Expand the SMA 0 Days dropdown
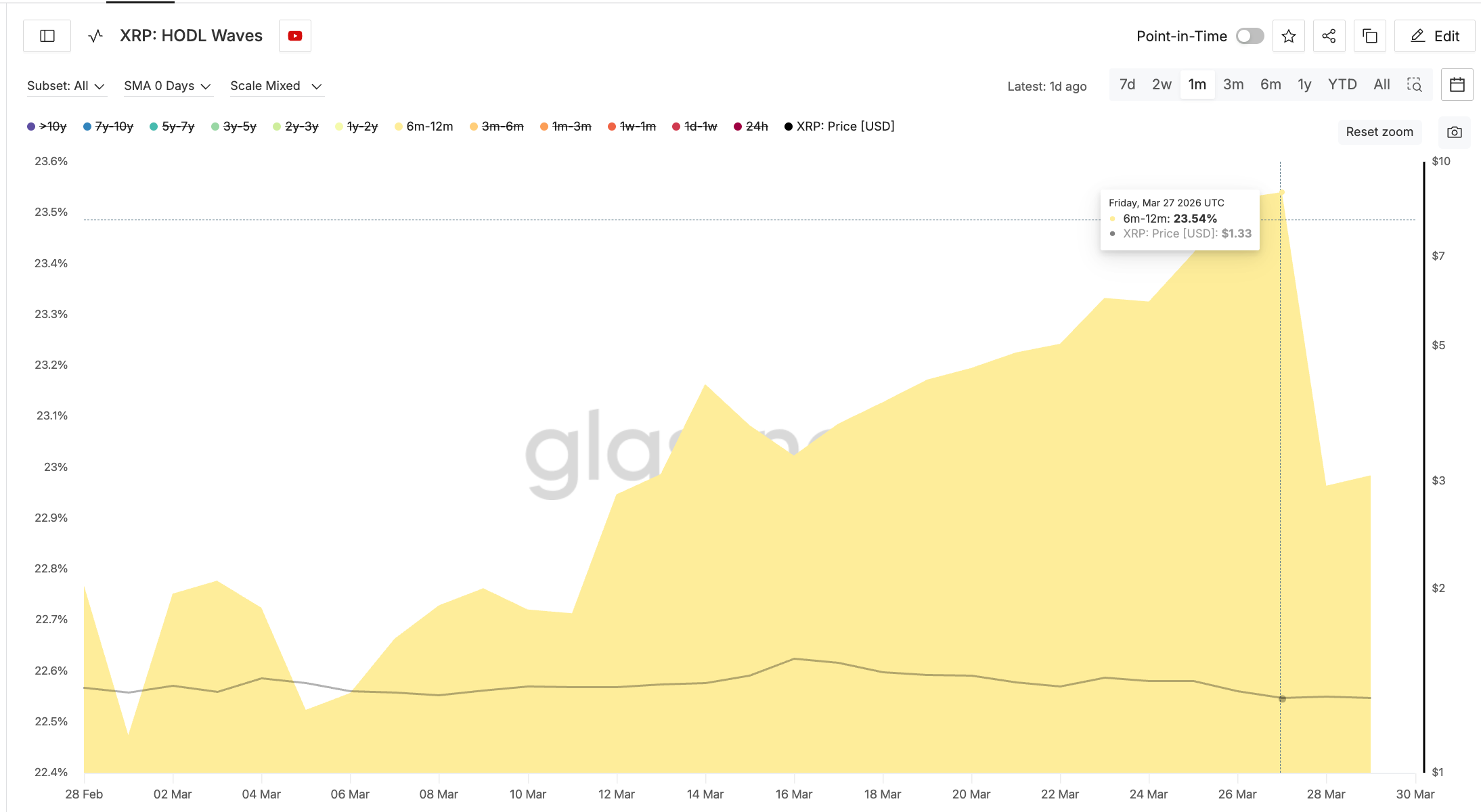The width and height of the screenshot is (1481, 812). click(x=167, y=86)
